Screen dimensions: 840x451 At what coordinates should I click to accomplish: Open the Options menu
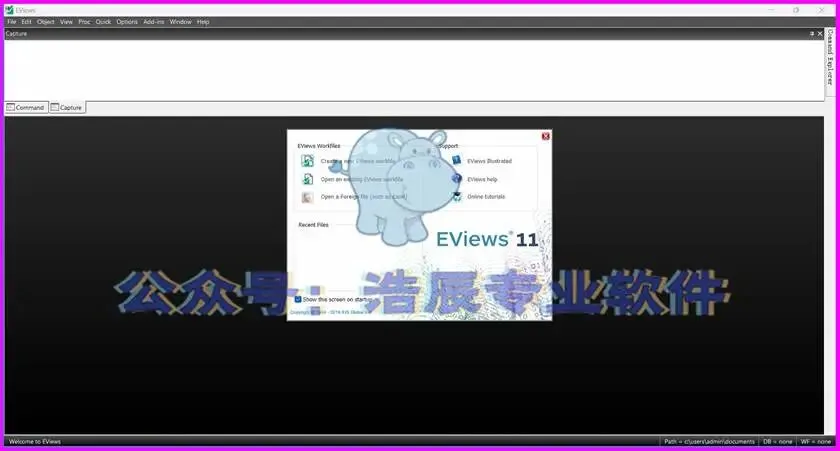127,22
